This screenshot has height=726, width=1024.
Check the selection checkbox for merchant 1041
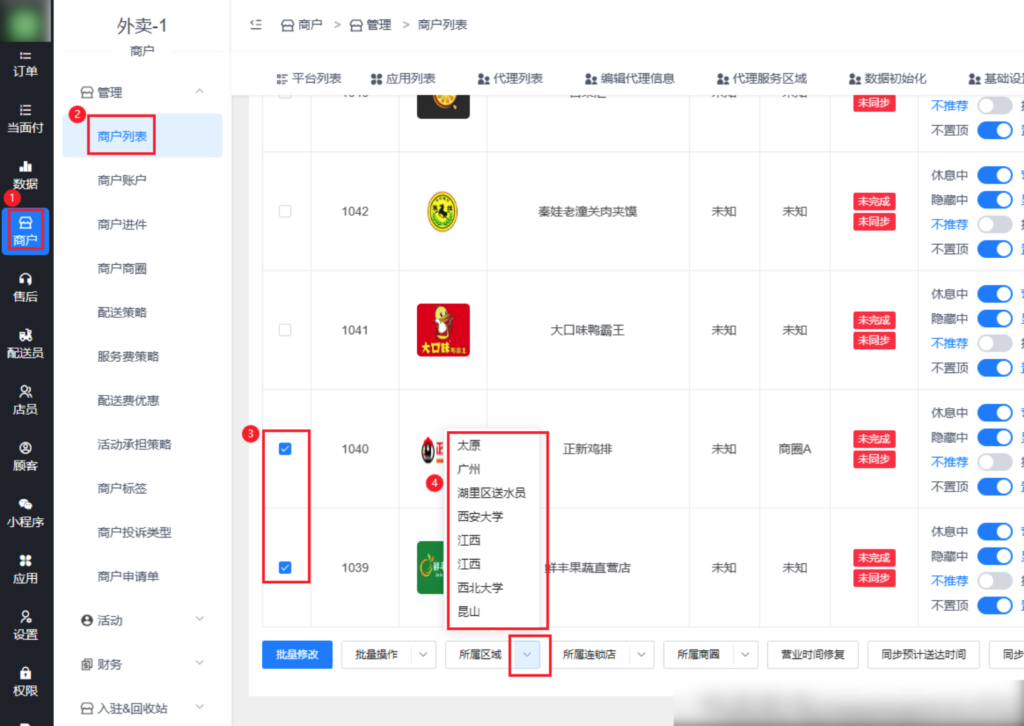click(287, 329)
